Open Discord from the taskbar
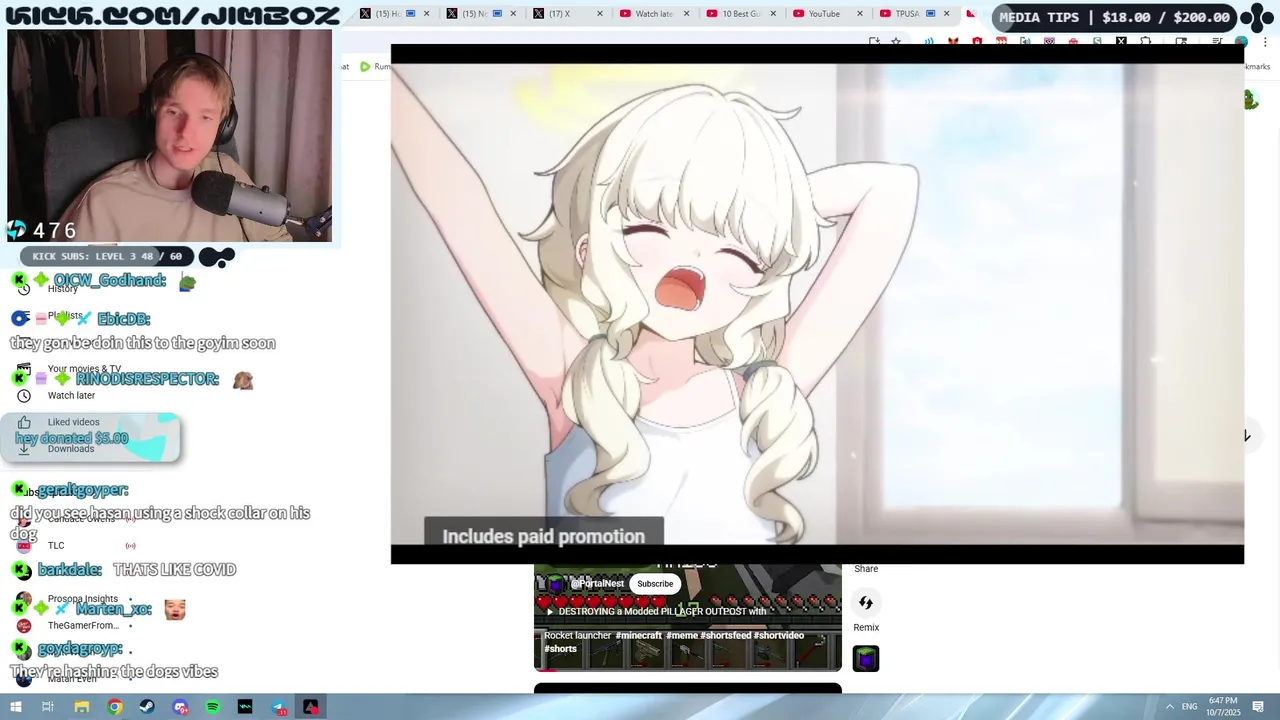 180,707
